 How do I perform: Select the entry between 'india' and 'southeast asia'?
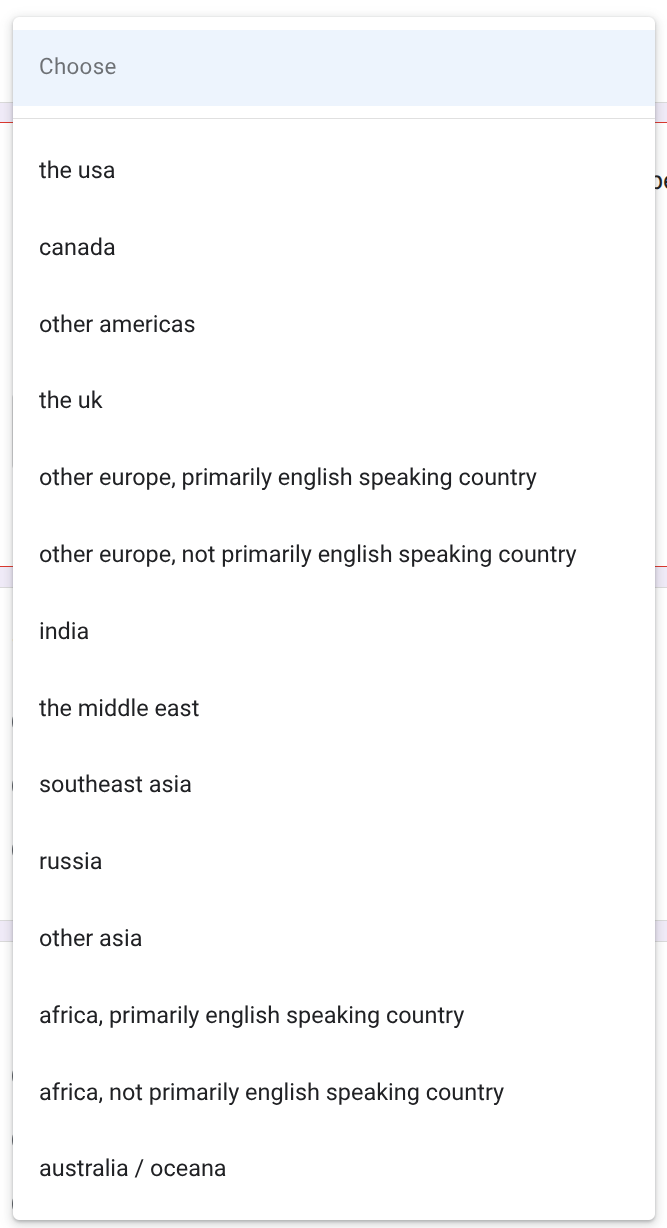click(x=119, y=708)
